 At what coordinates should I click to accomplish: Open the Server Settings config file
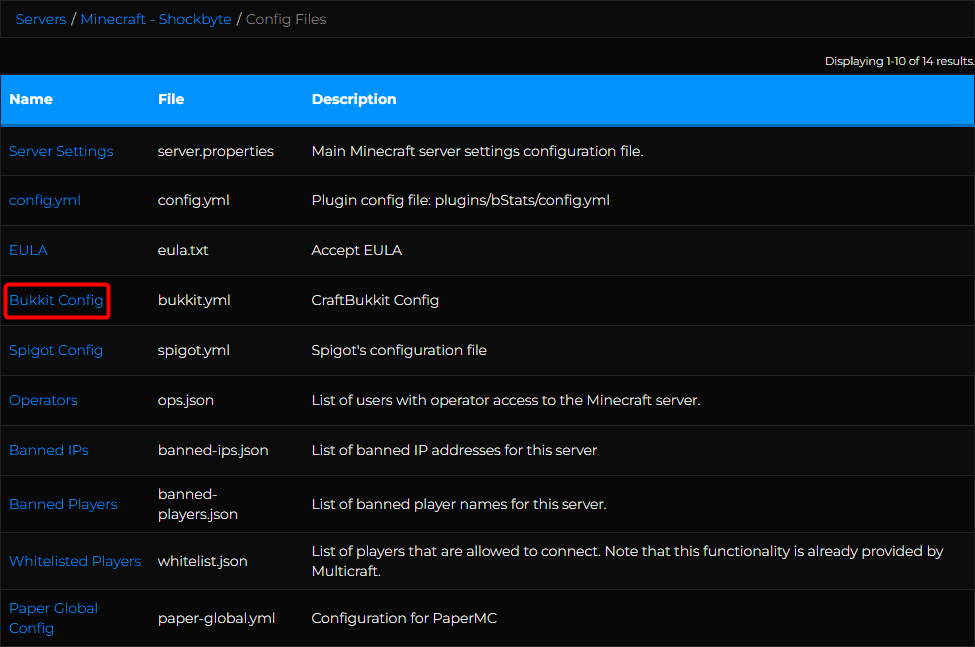[x=61, y=151]
